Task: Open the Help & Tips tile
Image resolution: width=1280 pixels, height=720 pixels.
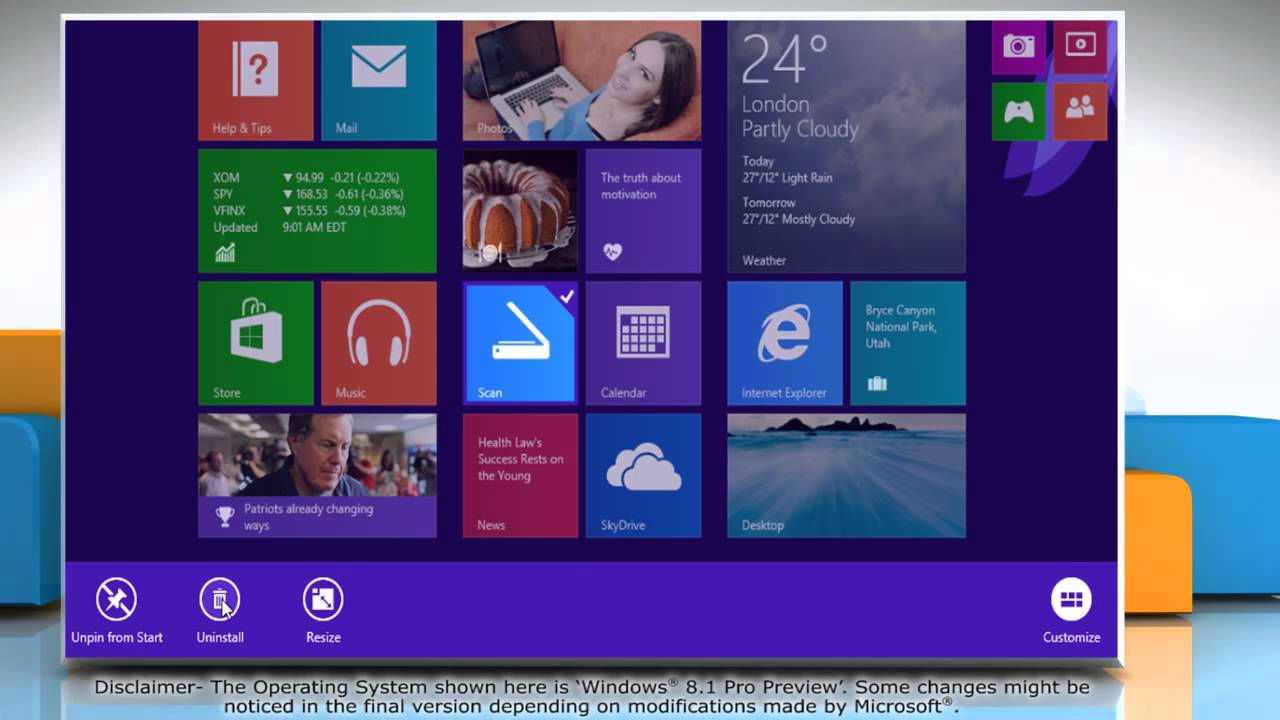Action: pyautogui.click(x=256, y=81)
